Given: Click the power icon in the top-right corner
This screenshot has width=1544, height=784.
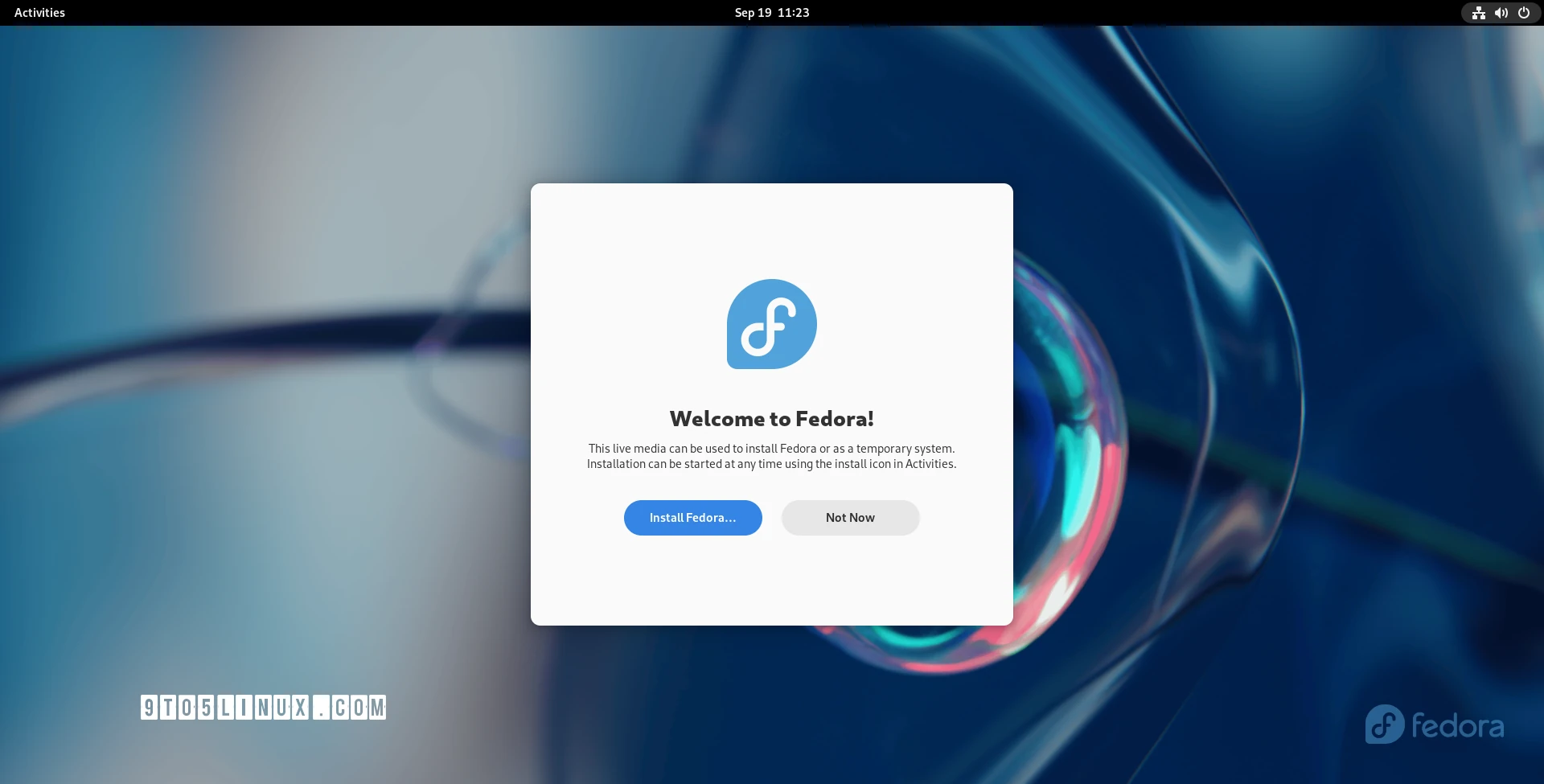Looking at the screenshot, I should point(1524,12).
